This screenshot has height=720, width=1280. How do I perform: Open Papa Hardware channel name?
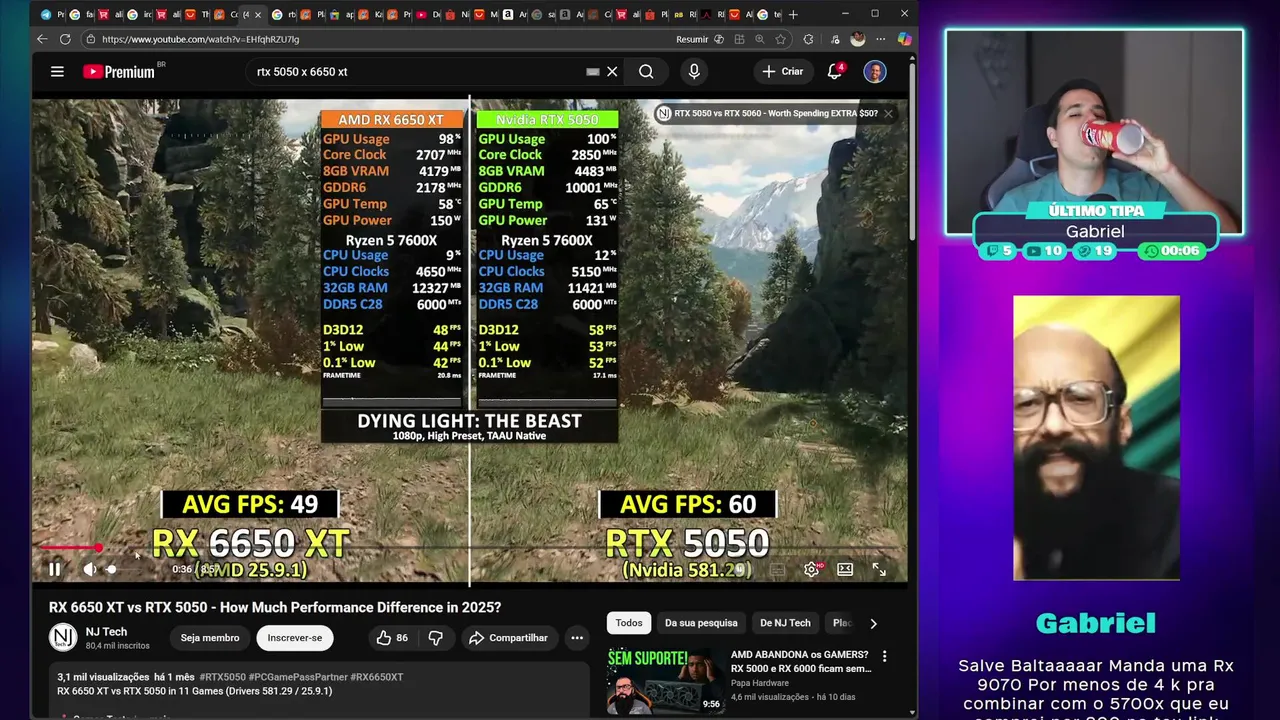(762, 683)
